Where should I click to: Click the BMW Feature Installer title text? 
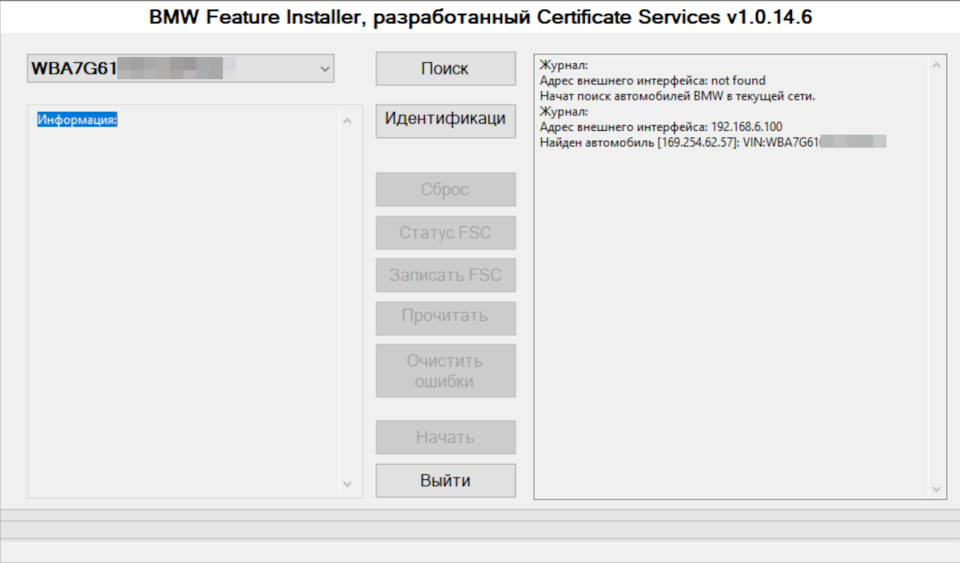click(481, 17)
